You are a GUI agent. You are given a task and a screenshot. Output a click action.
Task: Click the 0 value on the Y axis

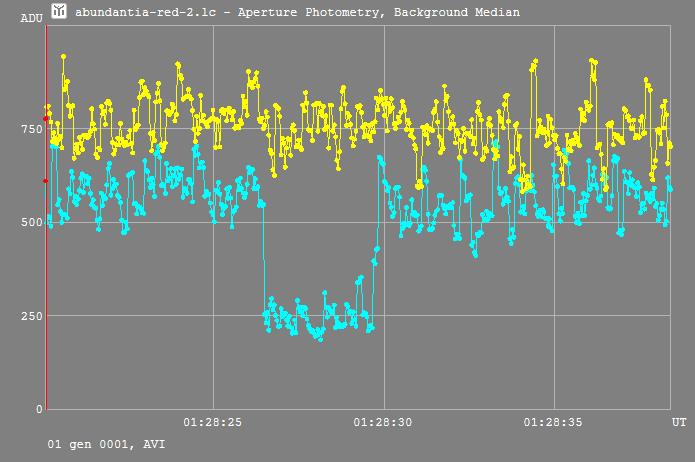[x=39, y=409]
